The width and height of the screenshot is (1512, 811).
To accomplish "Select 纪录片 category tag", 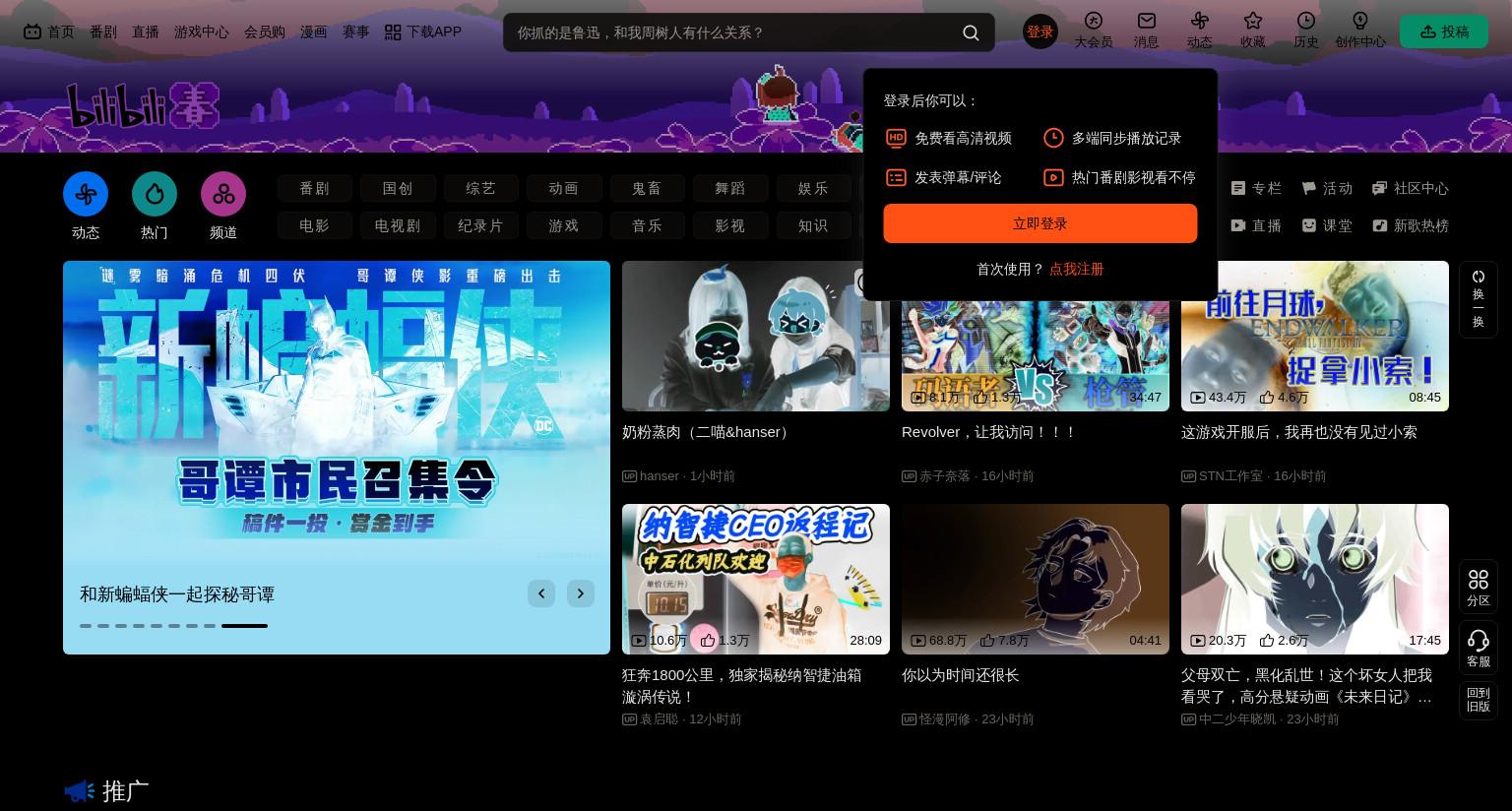I will coord(480,225).
